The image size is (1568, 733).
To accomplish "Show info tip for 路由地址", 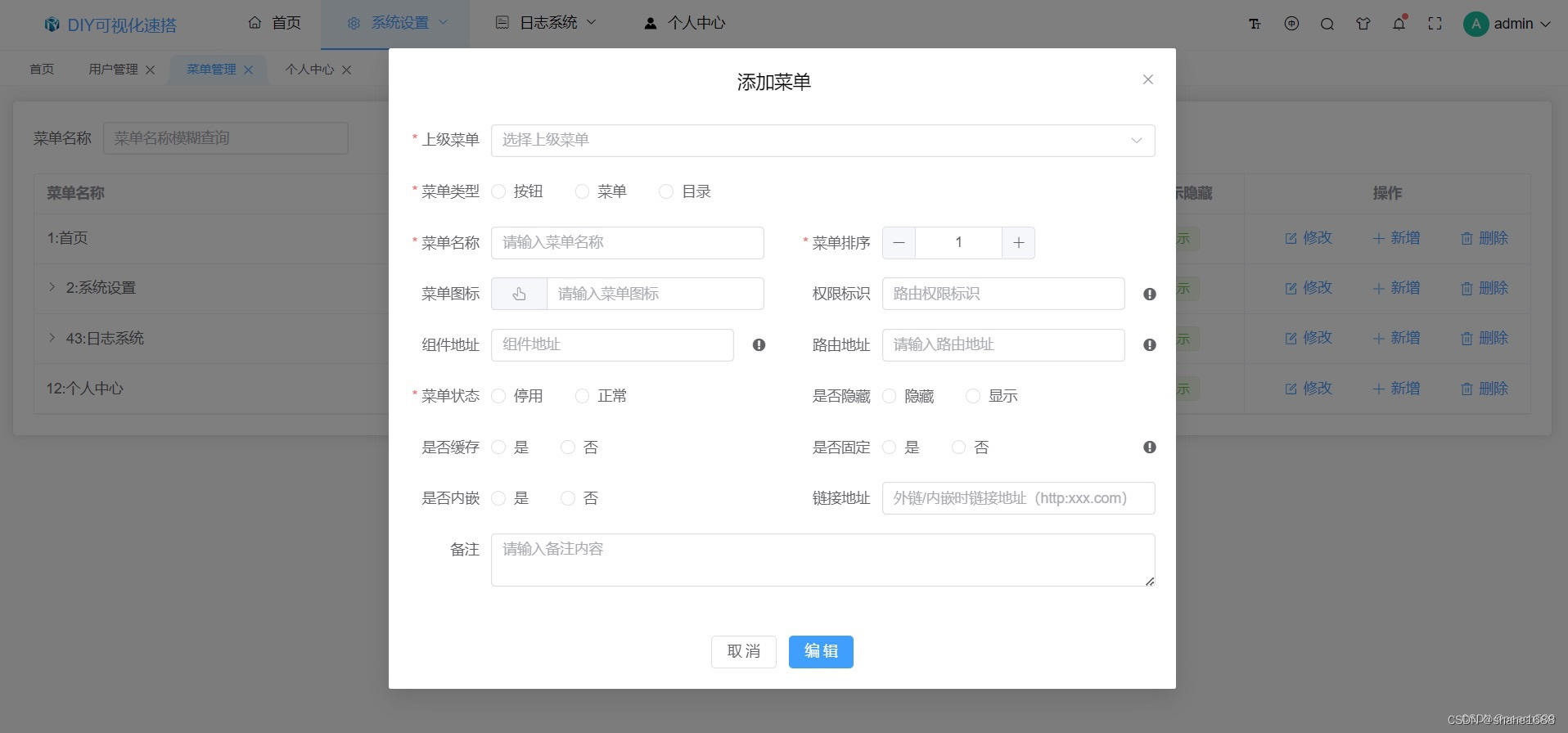I will click(1150, 345).
